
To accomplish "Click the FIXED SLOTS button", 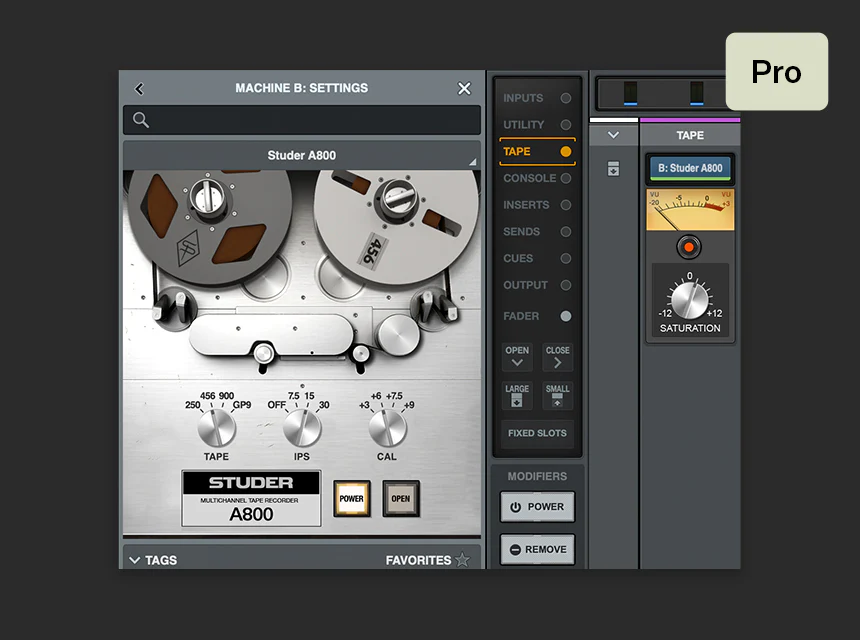I will pos(537,433).
